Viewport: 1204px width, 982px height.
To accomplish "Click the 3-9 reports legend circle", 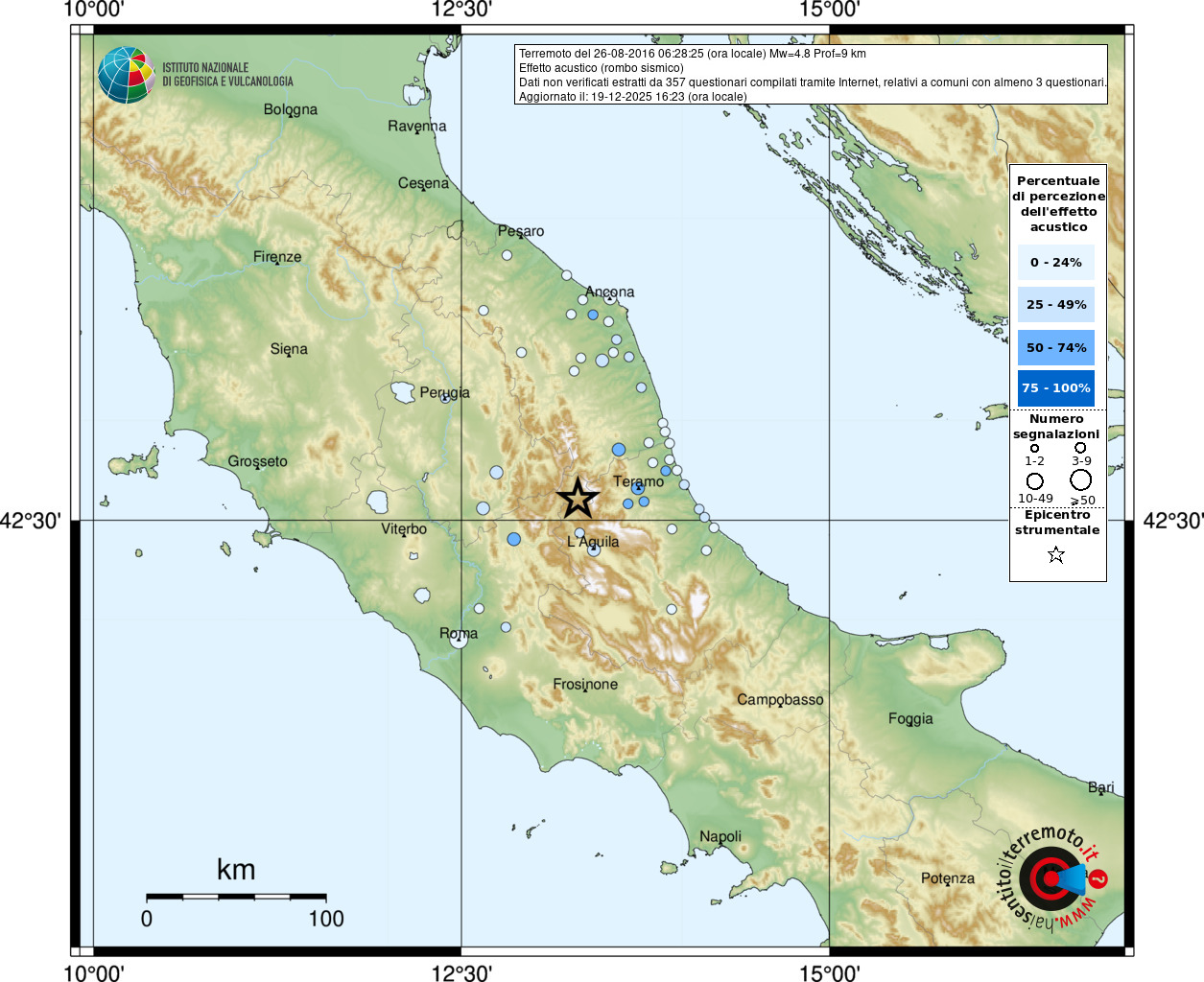I will point(1080,447).
